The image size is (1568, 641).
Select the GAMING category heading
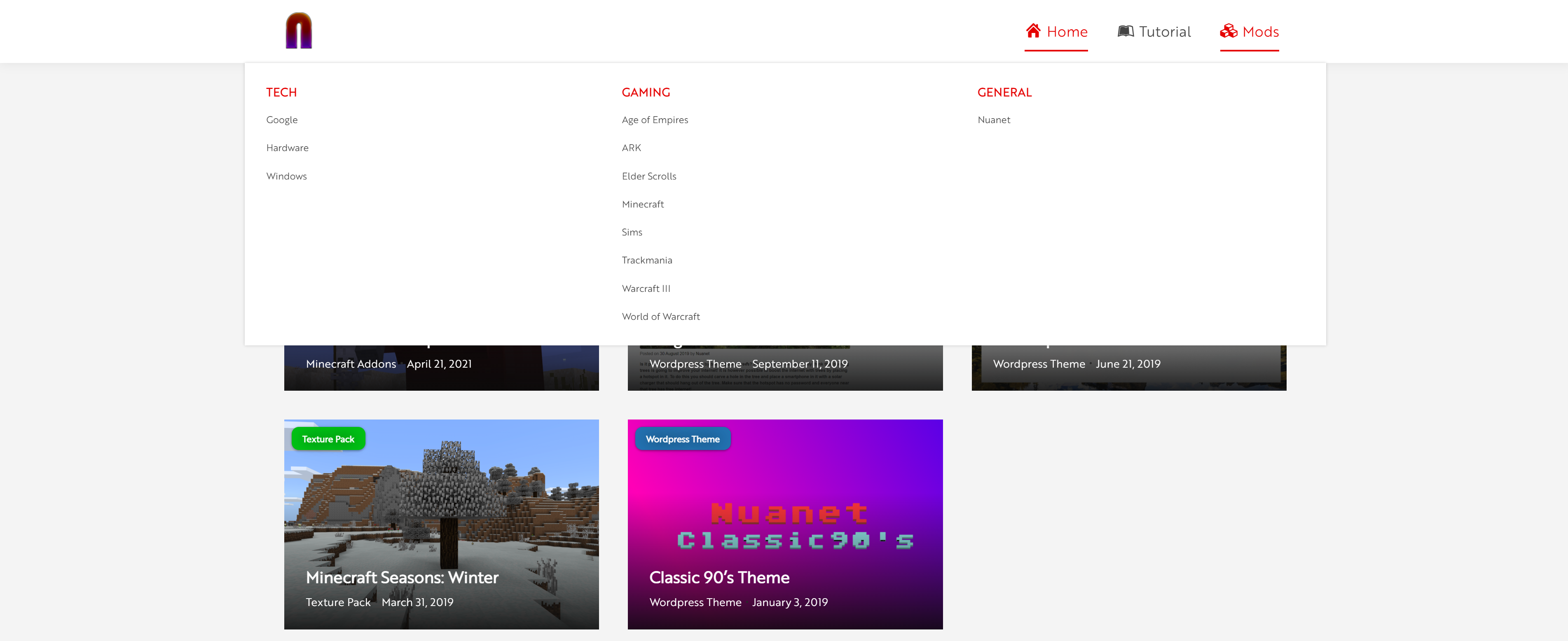point(645,93)
